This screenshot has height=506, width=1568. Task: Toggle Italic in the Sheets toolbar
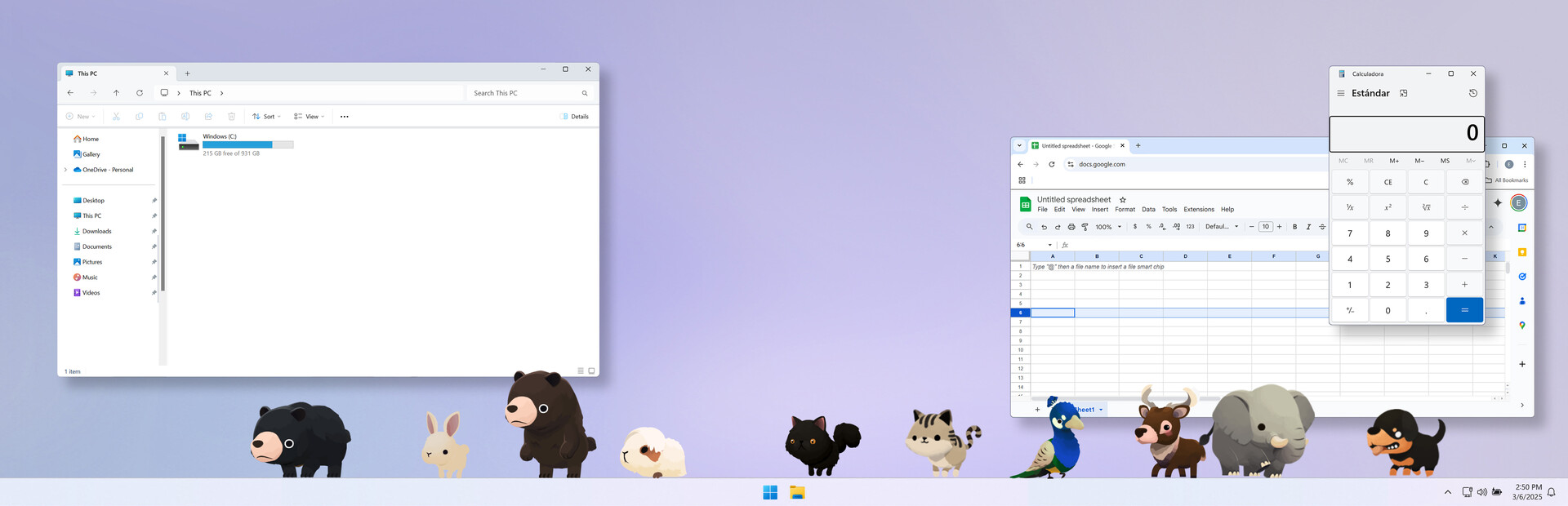[x=1308, y=227]
